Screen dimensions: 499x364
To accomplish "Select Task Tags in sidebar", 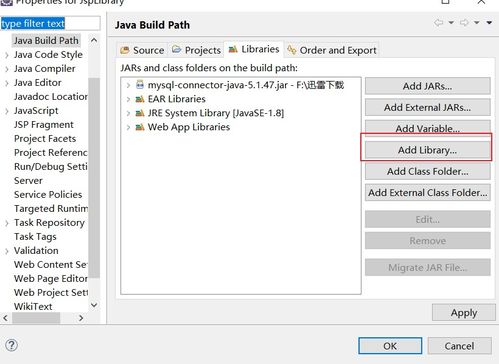I will click(x=35, y=237).
